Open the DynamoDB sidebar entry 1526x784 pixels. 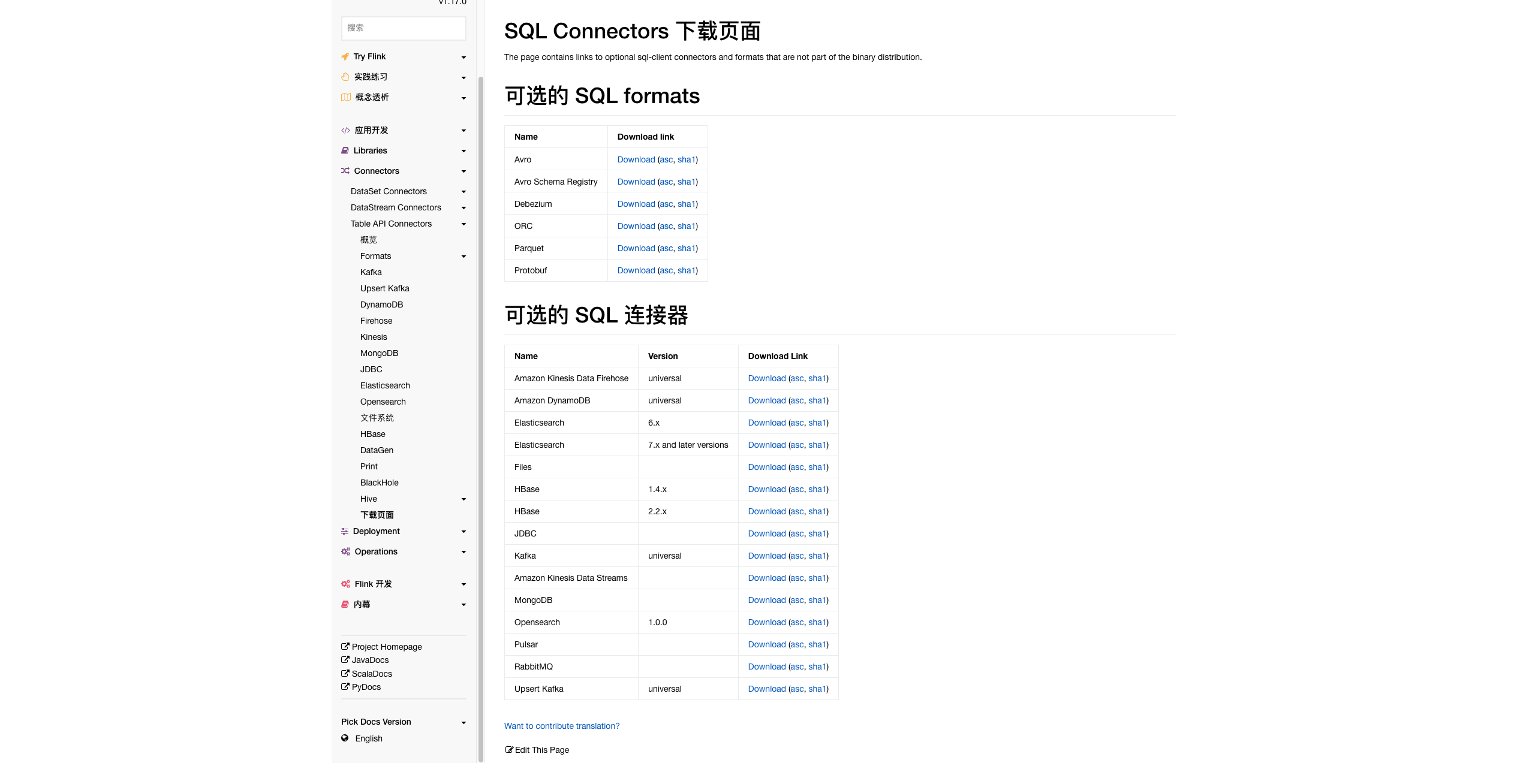[381, 304]
